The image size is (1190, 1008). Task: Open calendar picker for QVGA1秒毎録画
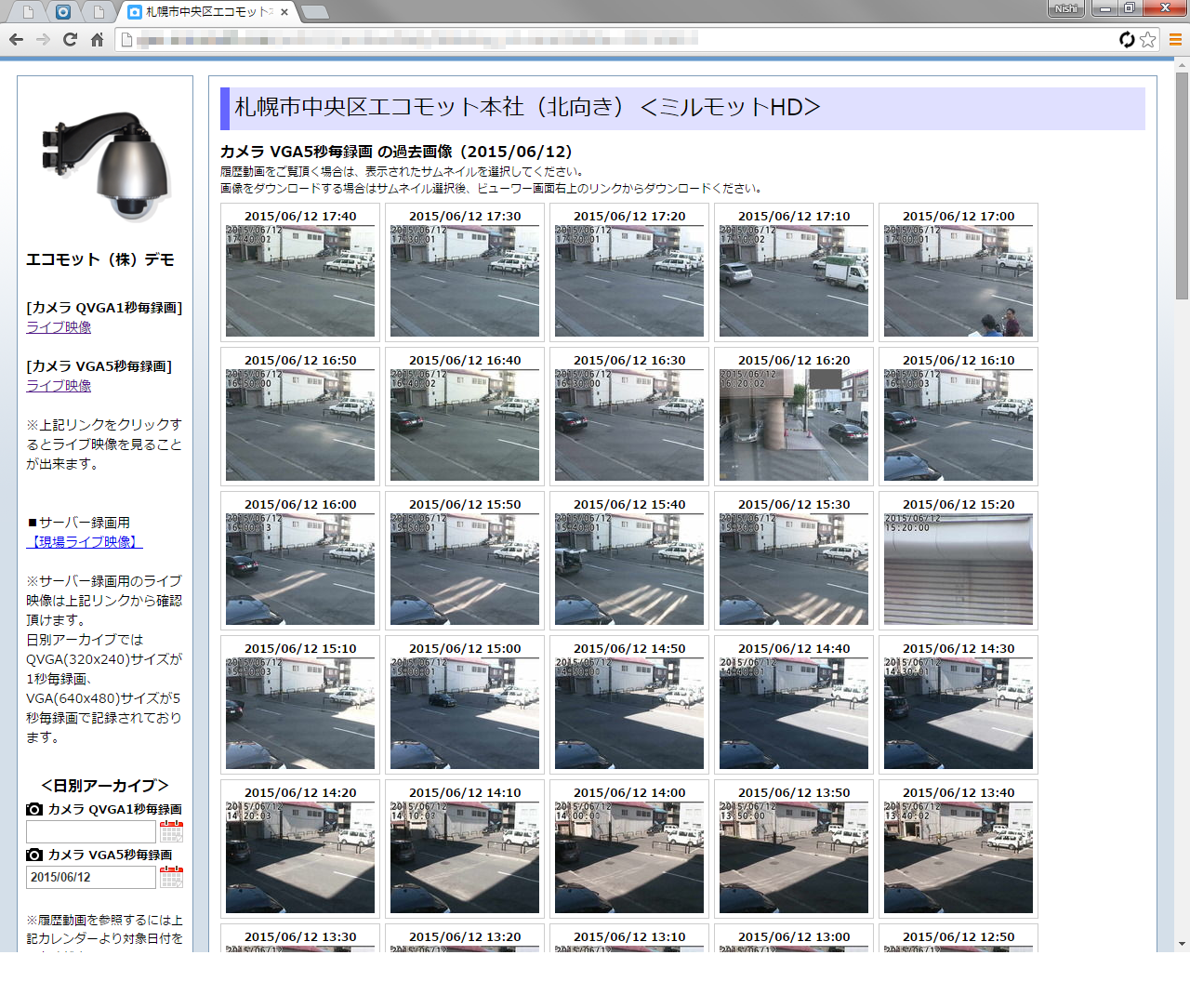pyautogui.click(x=171, y=831)
